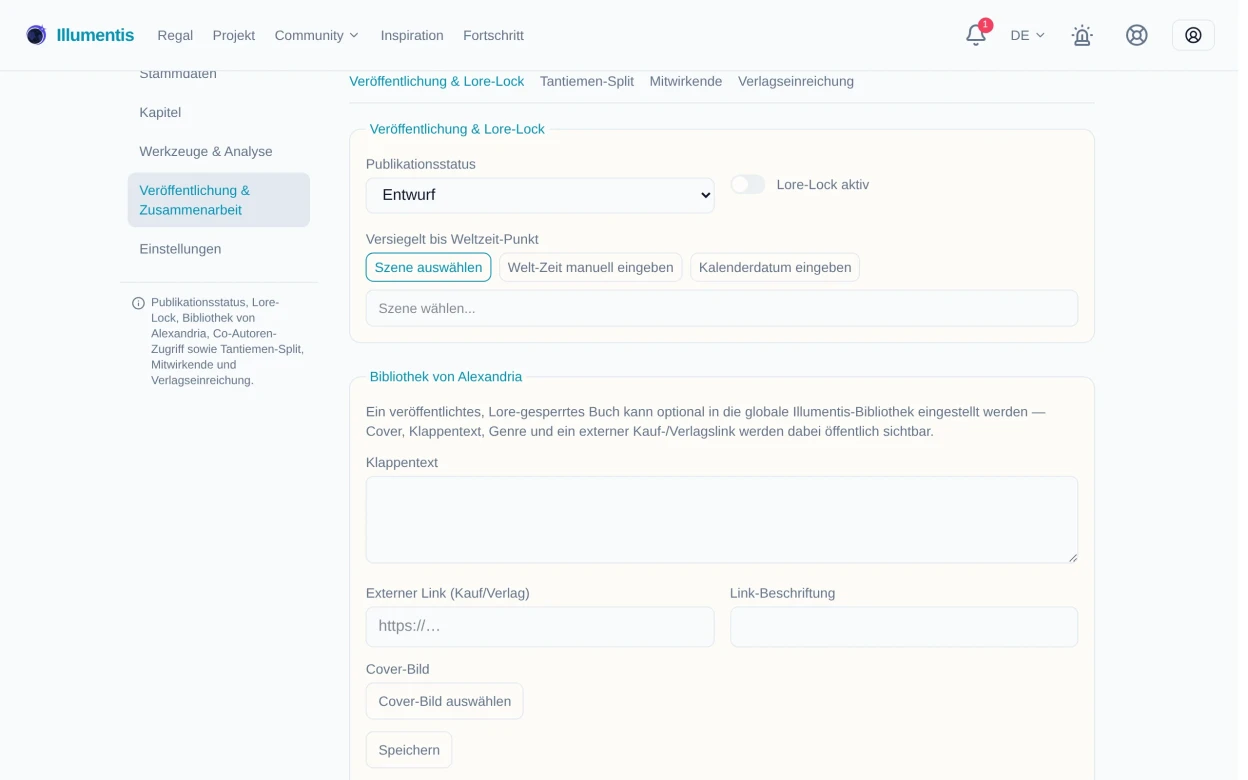Toggle the Lore-Lock aktiv switch
Image resolution: width=1248 pixels, height=780 pixels.
[748, 185]
